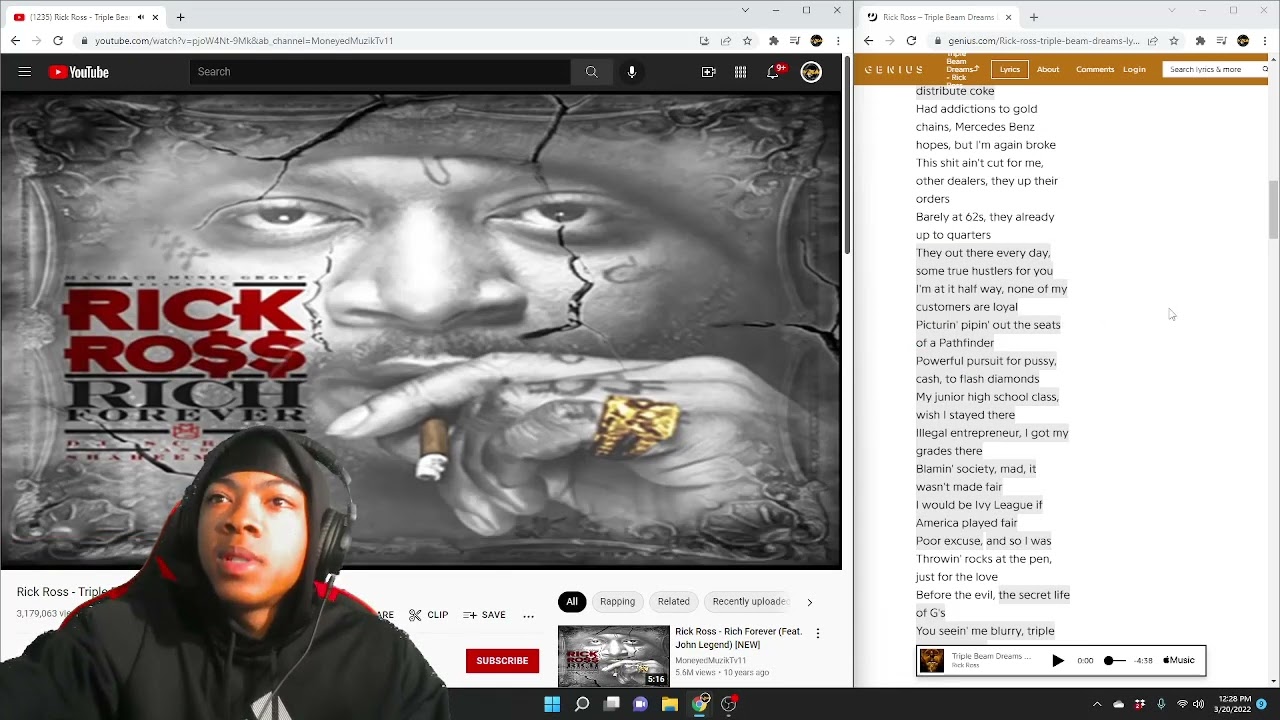Viewport: 1280px width, 720px height.
Task: Click the YouTube search magnifier button
Action: (591, 72)
